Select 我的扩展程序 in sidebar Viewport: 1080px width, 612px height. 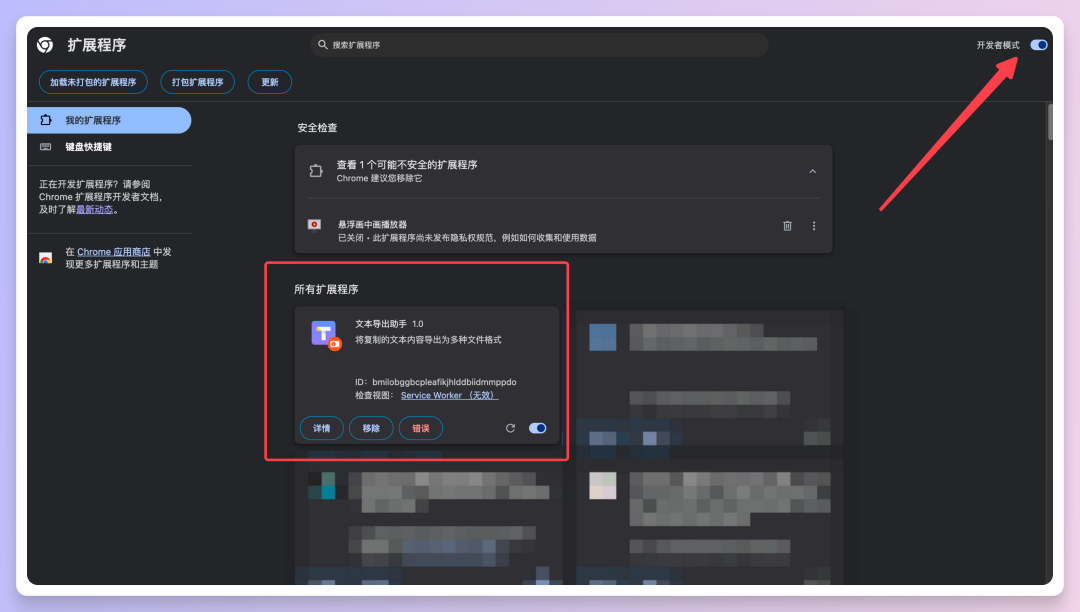[x=109, y=120]
